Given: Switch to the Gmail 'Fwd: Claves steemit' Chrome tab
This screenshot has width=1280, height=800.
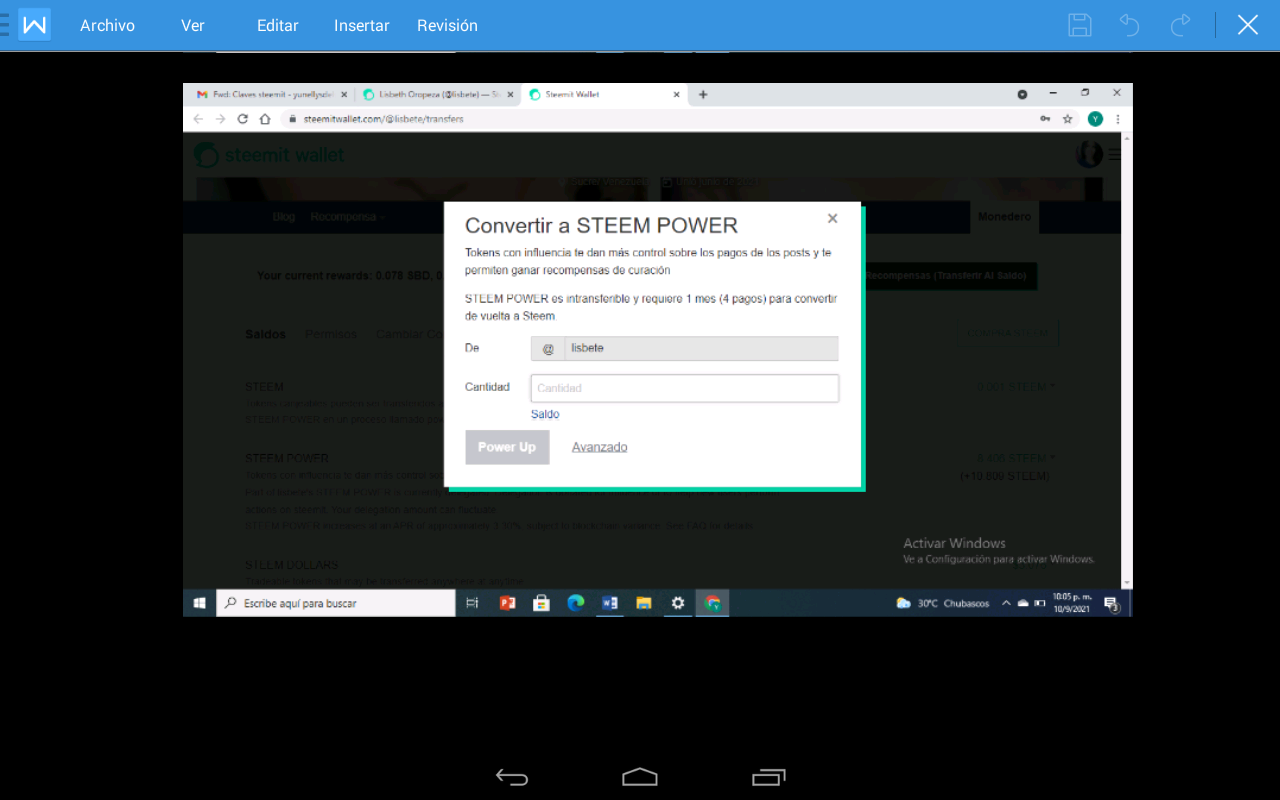Looking at the screenshot, I should 271,94.
